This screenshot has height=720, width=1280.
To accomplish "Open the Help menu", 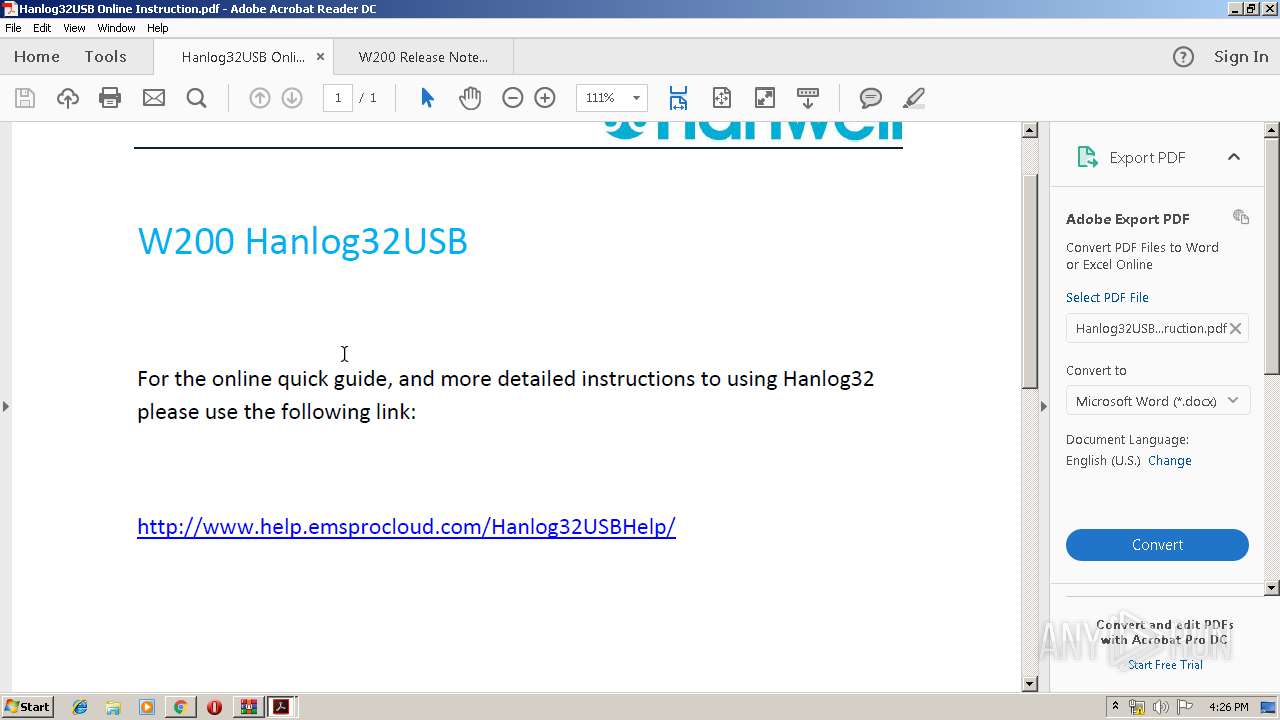I will (x=158, y=28).
